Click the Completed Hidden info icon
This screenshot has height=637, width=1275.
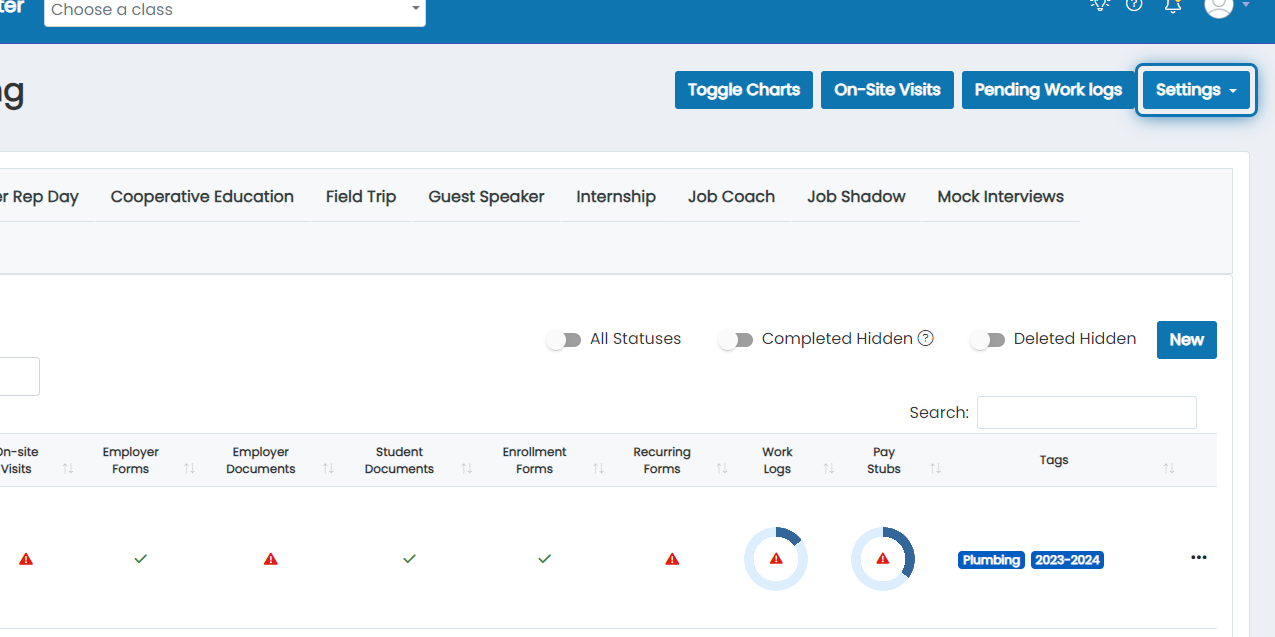[x=926, y=338]
